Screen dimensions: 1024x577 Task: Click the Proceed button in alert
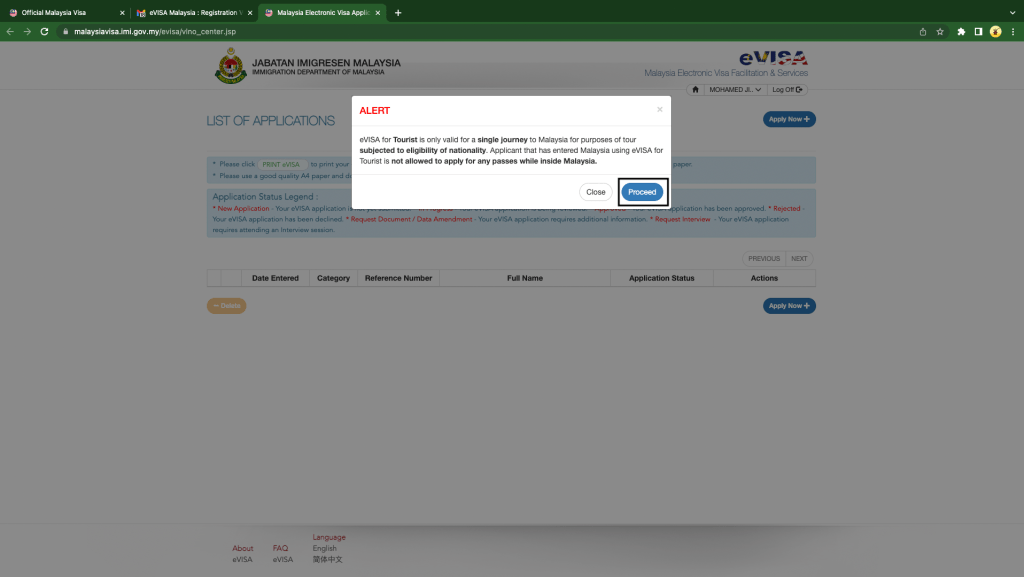(642, 192)
